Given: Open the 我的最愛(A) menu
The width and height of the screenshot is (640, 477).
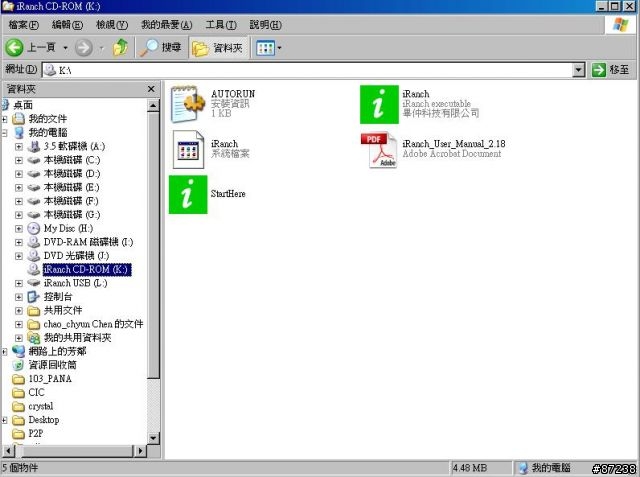Looking at the screenshot, I should pos(166,25).
